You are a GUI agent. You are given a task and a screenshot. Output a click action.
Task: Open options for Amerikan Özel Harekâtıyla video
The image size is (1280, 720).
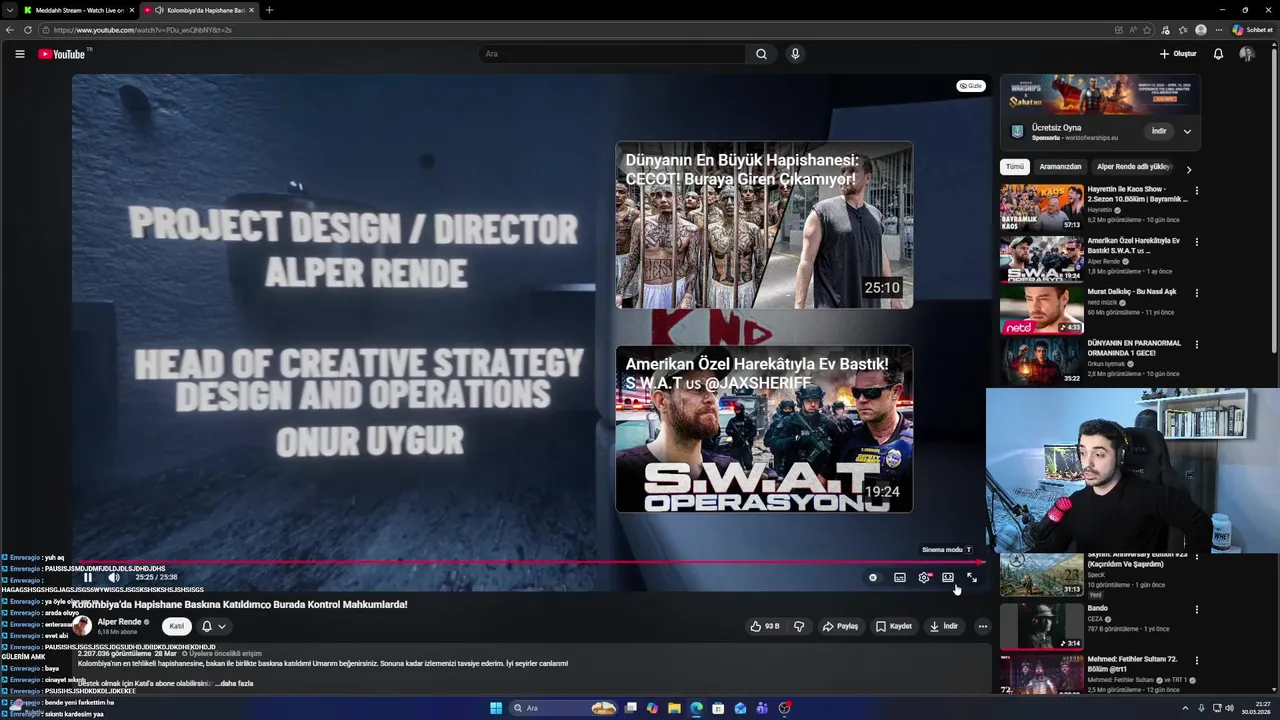[1196, 242]
